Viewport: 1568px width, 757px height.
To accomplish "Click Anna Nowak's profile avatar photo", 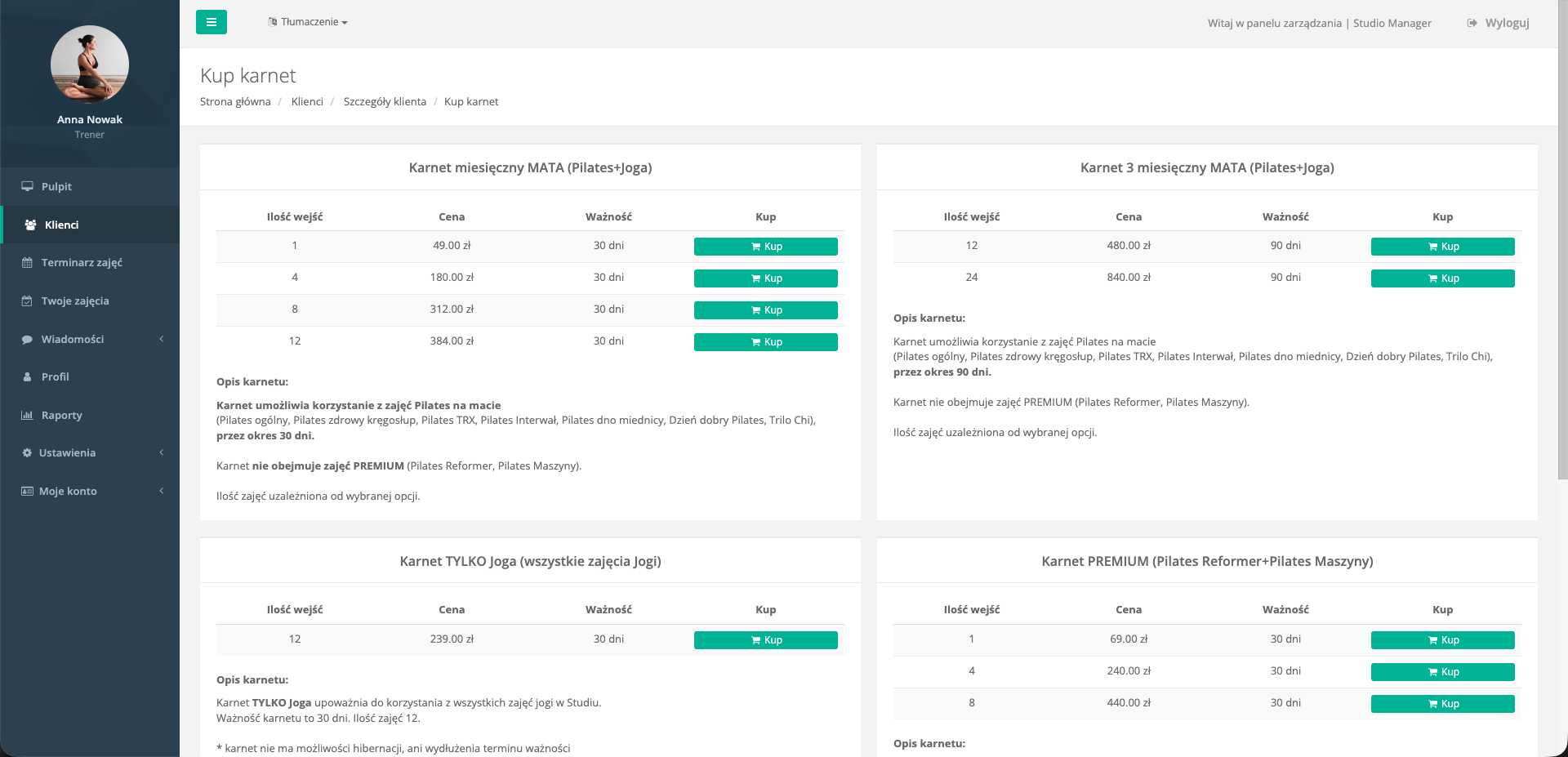I will point(90,65).
